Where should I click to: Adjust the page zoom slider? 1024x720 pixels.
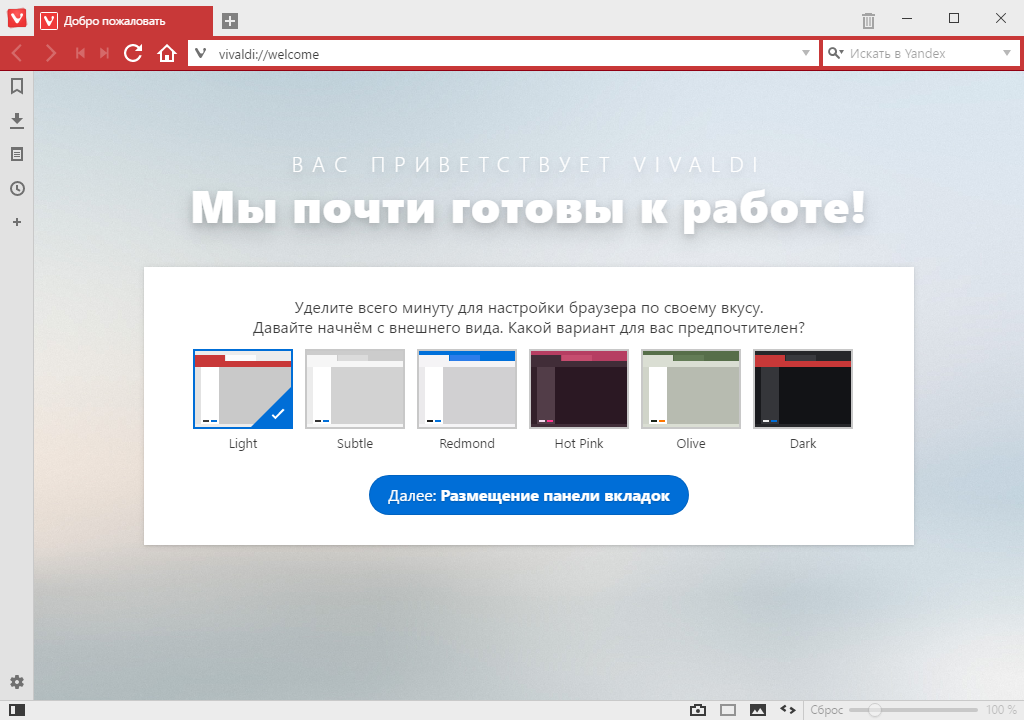[875, 710]
